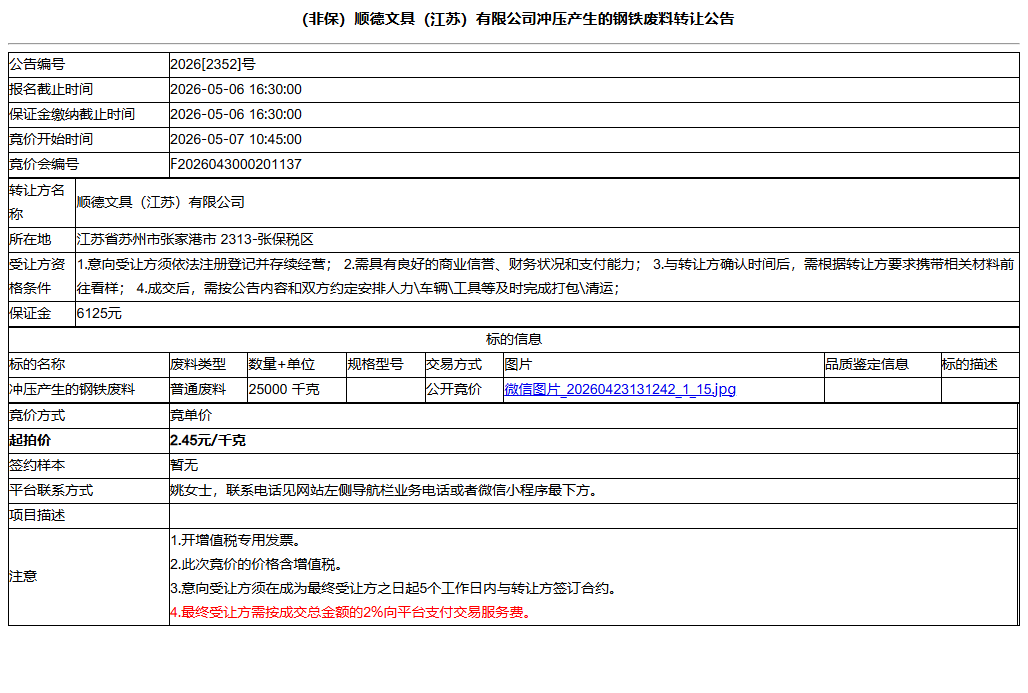Click the 平台联系方式 label
Screen dimensions: 1028x693
(50, 490)
